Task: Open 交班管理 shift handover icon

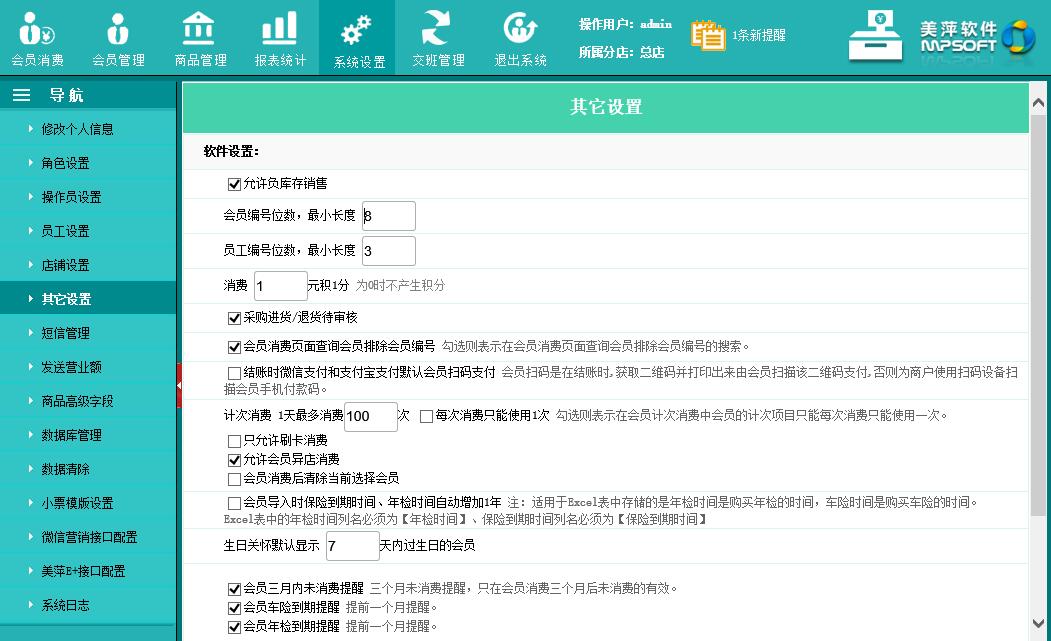Action: click(x=438, y=29)
